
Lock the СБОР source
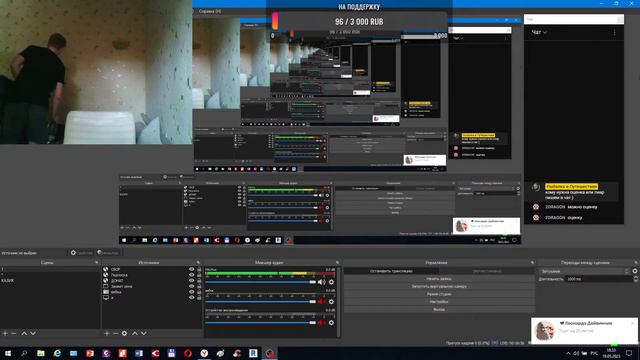point(199,269)
